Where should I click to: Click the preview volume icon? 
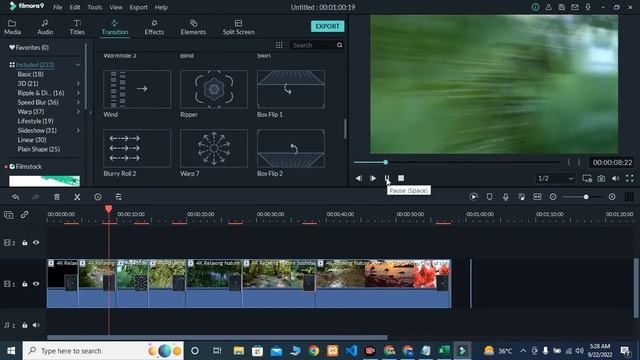tap(616, 178)
